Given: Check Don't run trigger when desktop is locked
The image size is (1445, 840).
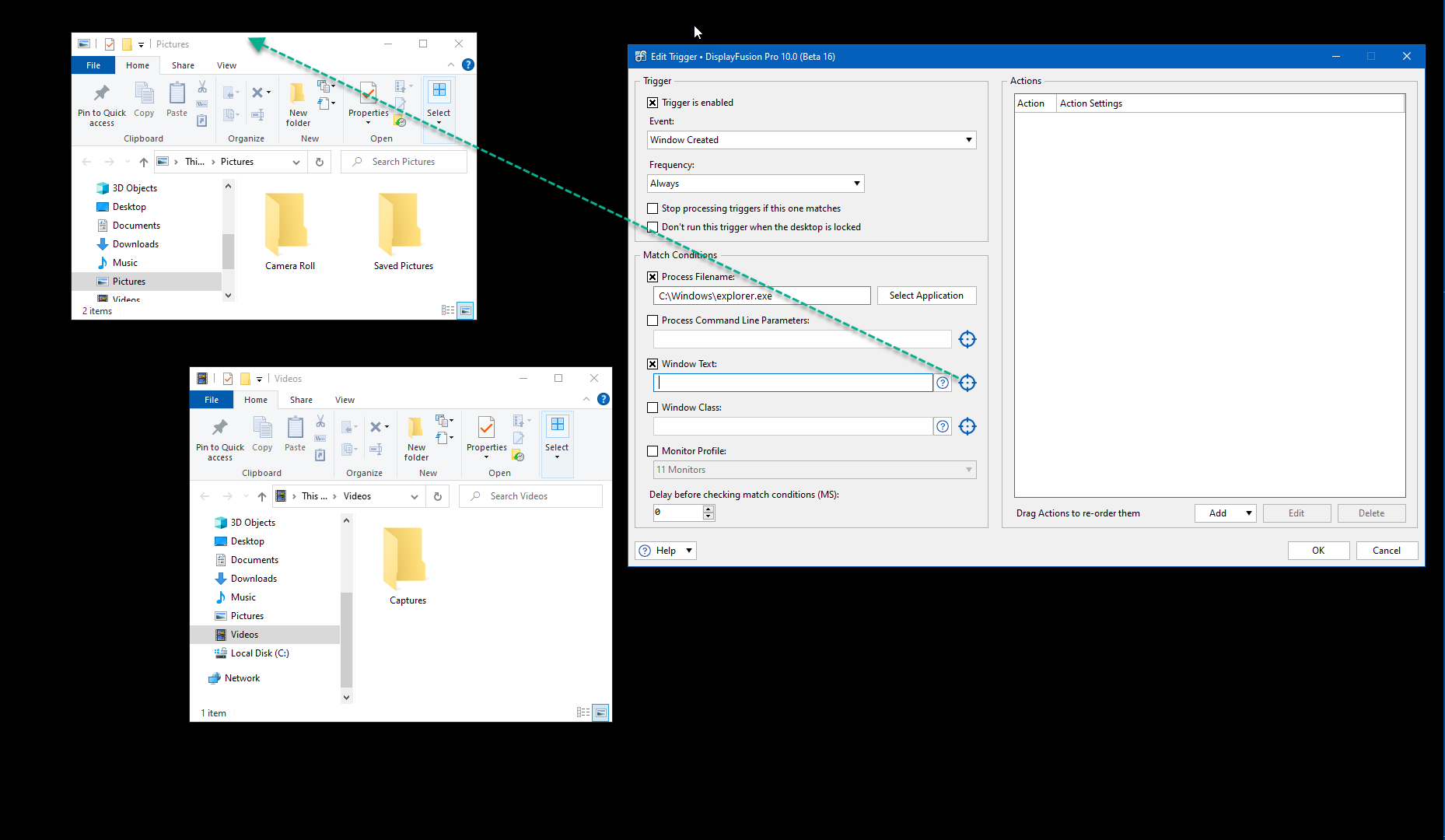Looking at the screenshot, I should click(x=653, y=227).
